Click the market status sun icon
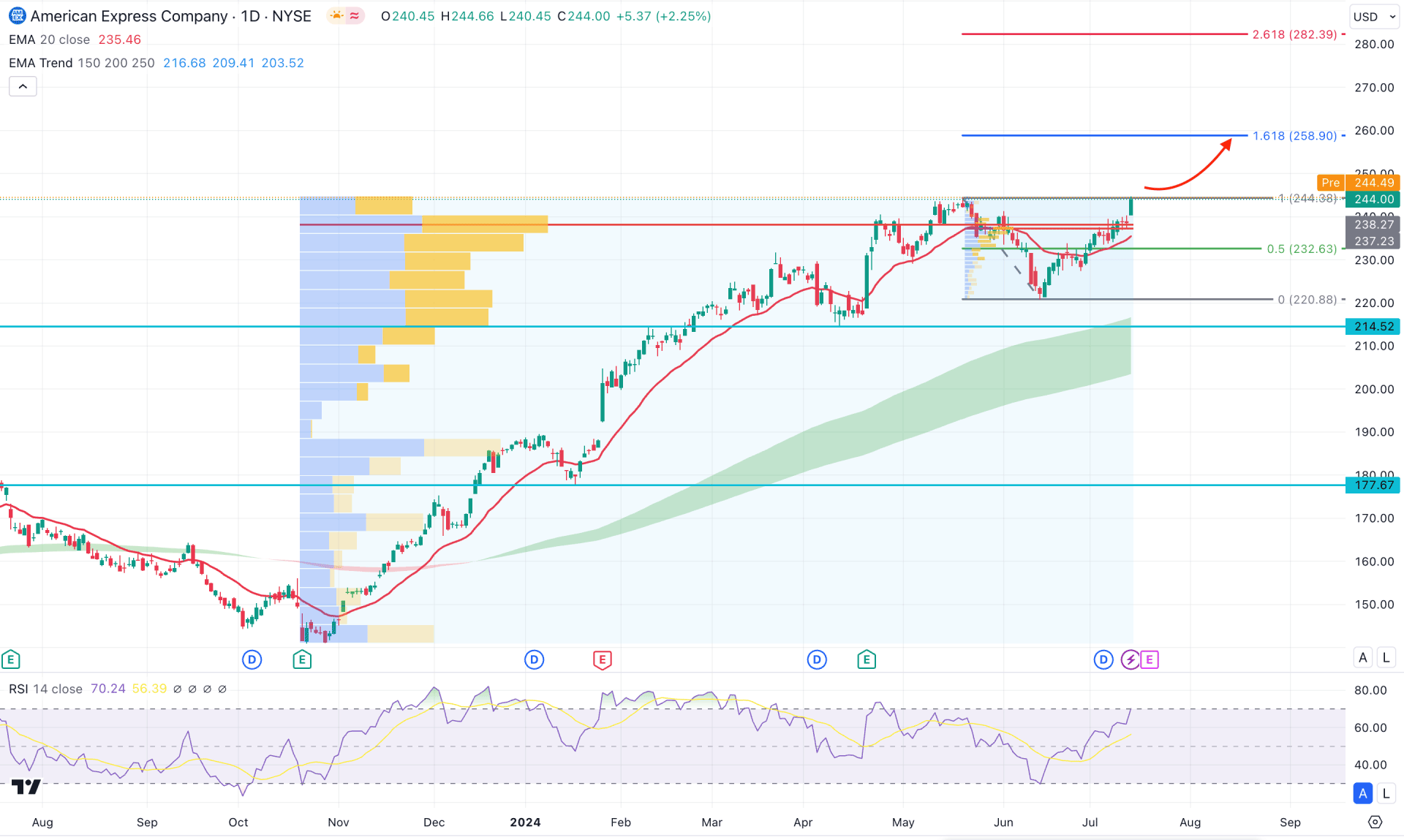This screenshot has width=1404, height=840. (x=336, y=15)
